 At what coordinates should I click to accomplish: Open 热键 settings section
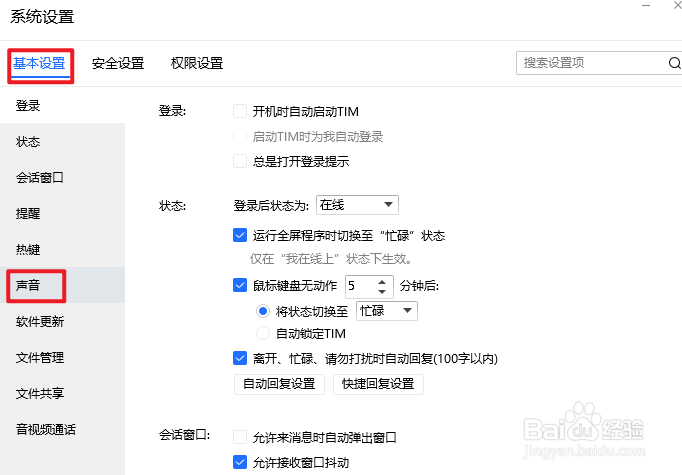coord(29,249)
